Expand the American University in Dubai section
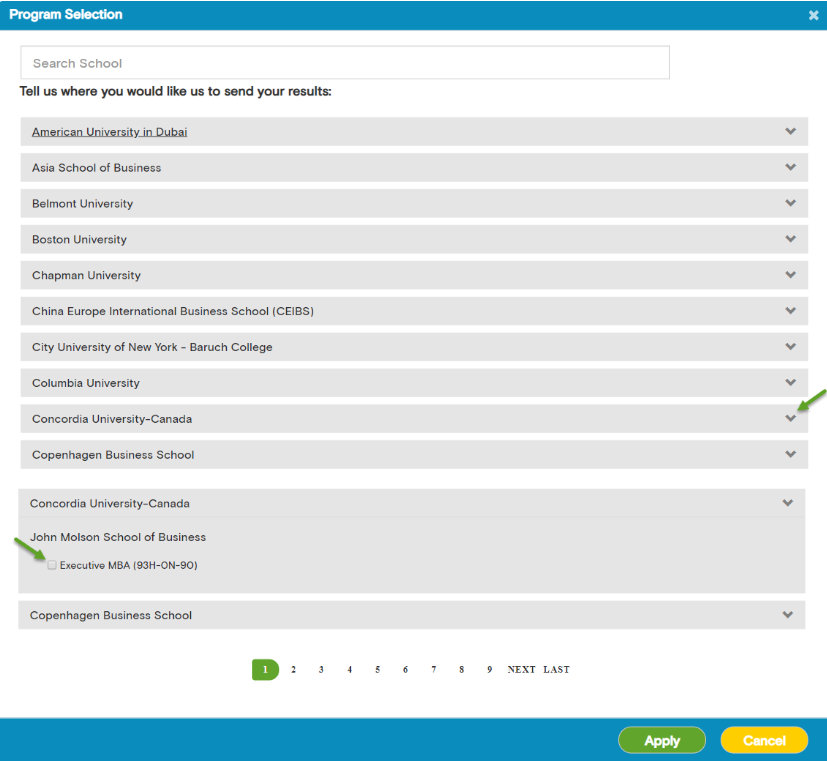The image size is (827, 761). 790,131
